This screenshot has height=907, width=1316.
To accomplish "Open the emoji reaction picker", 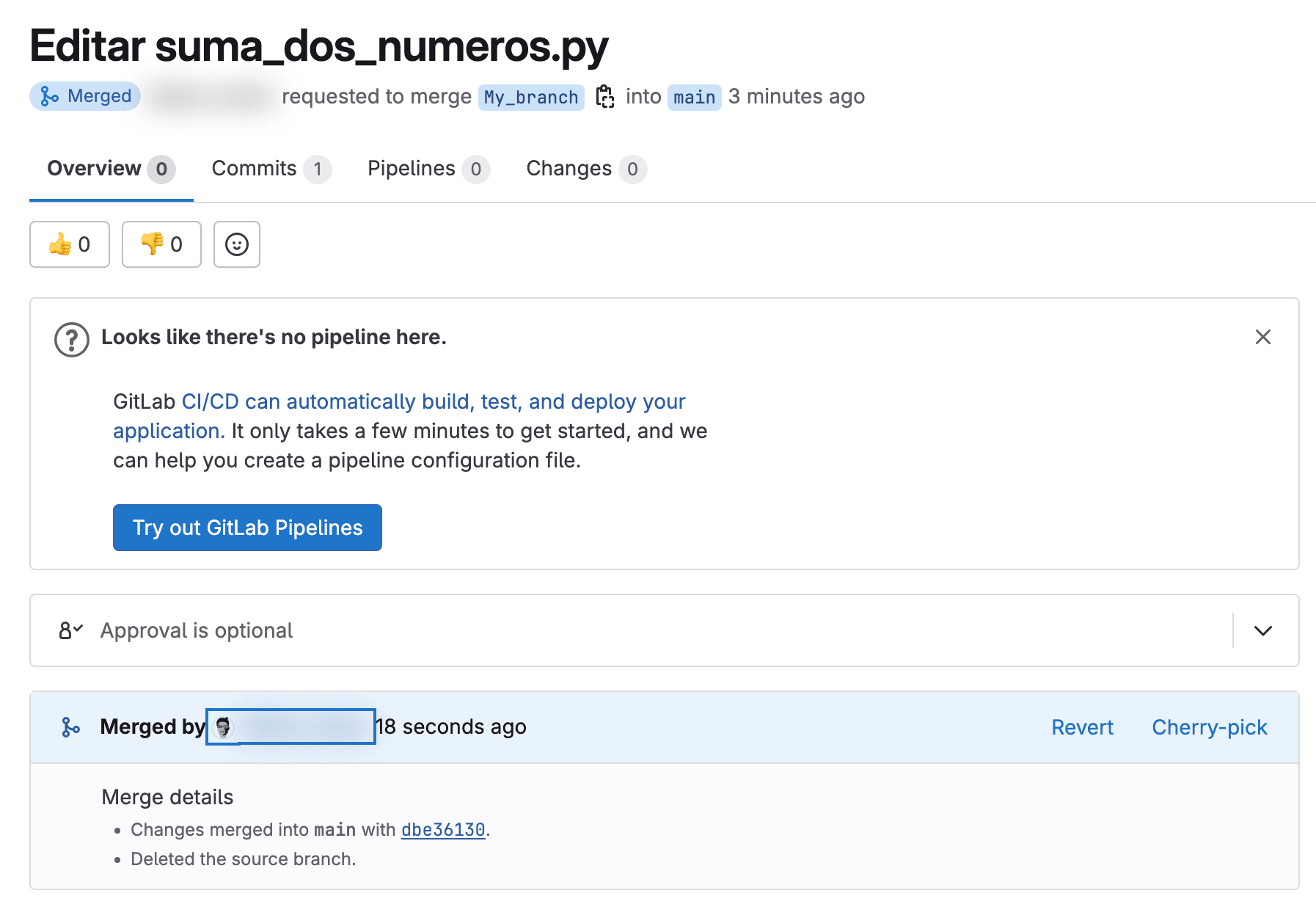I will tap(236, 244).
